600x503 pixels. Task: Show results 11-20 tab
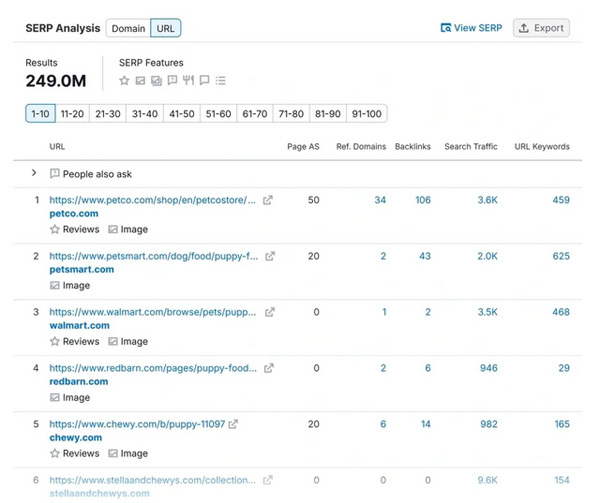[x=71, y=114]
